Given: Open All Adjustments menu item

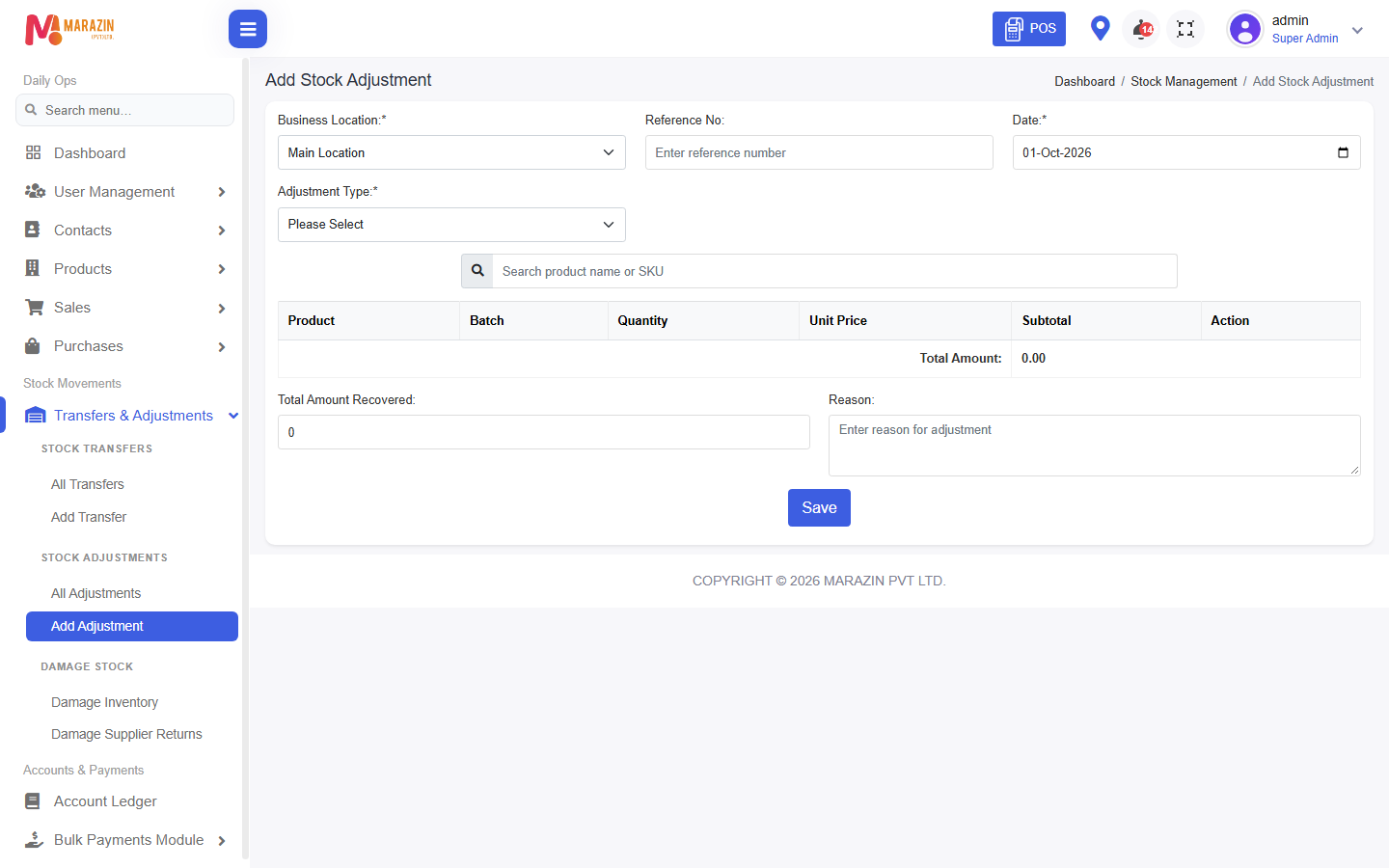Looking at the screenshot, I should click(x=95, y=593).
